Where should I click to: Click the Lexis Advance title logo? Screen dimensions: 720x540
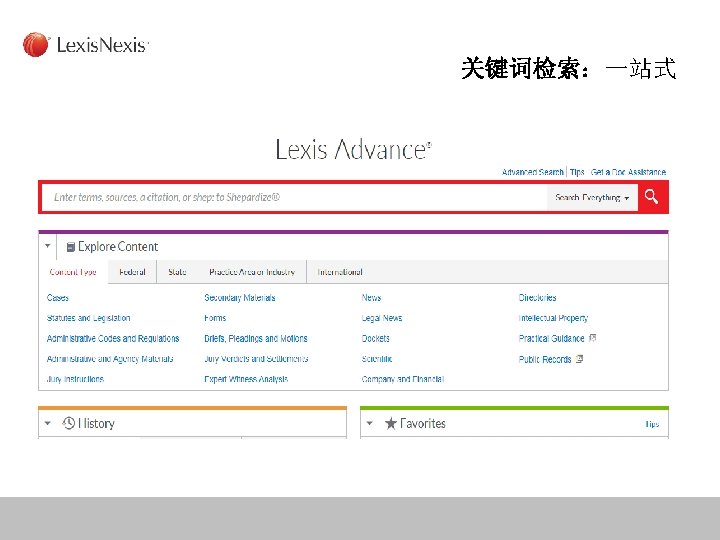click(x=354, y=149)
